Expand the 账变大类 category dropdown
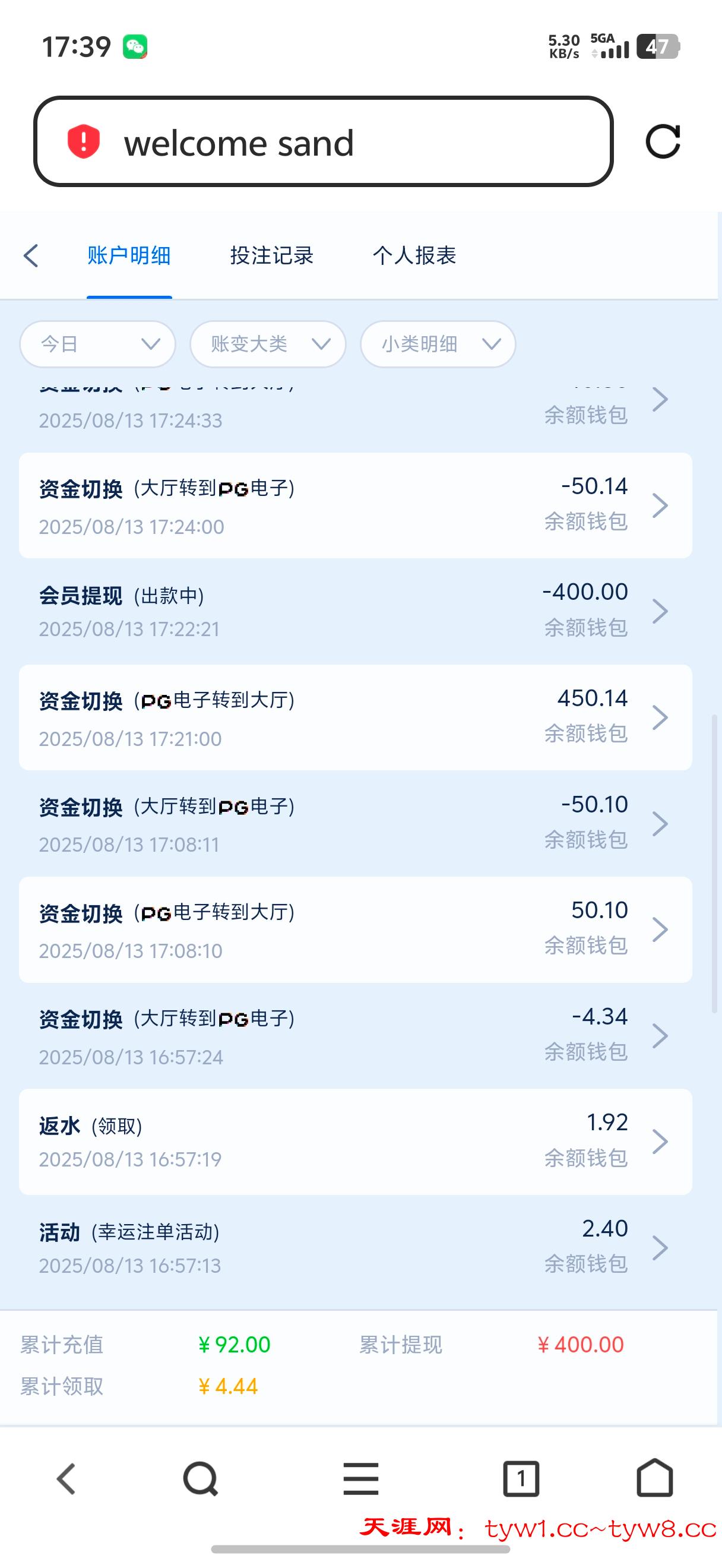This screenshot has width=722, height=1568. 268,344
